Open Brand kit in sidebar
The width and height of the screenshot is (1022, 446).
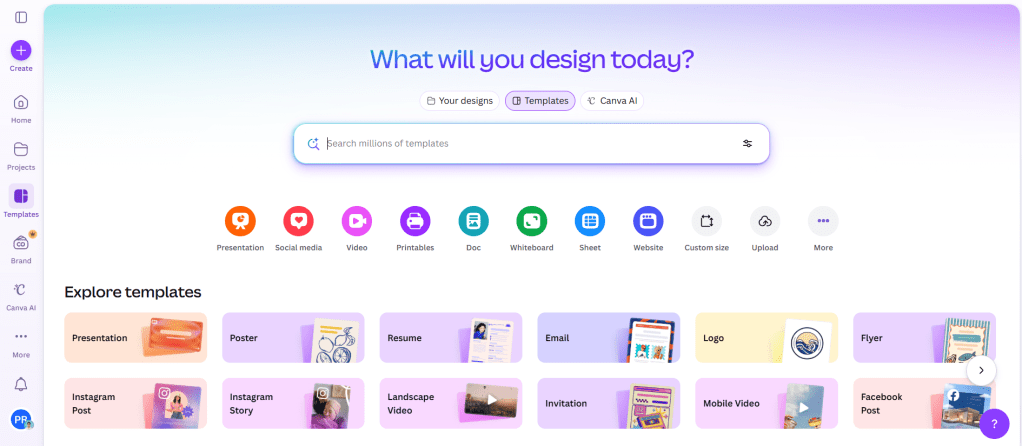[21, 248]
